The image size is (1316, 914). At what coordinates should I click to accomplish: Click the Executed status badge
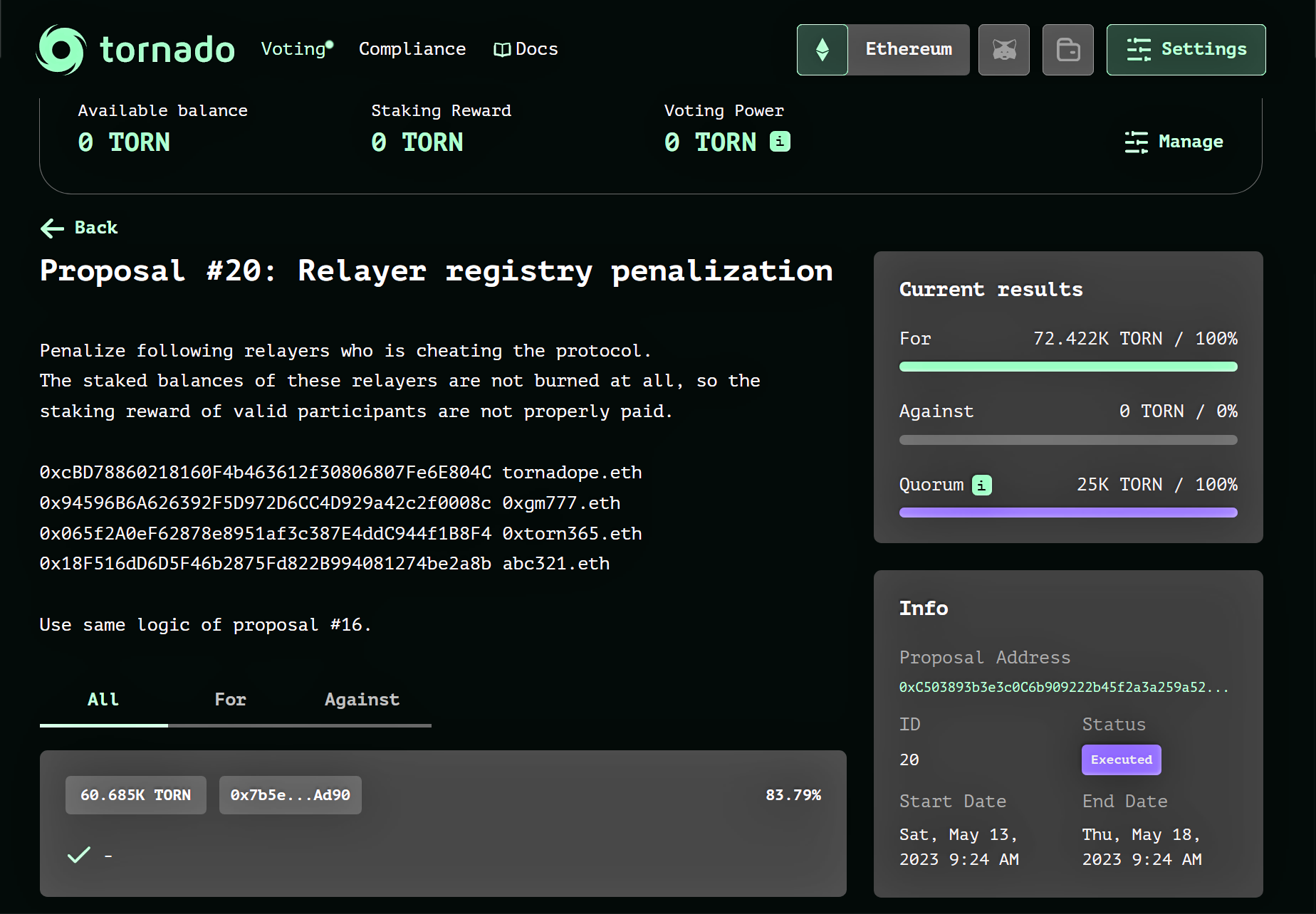tap(1122, 760)
